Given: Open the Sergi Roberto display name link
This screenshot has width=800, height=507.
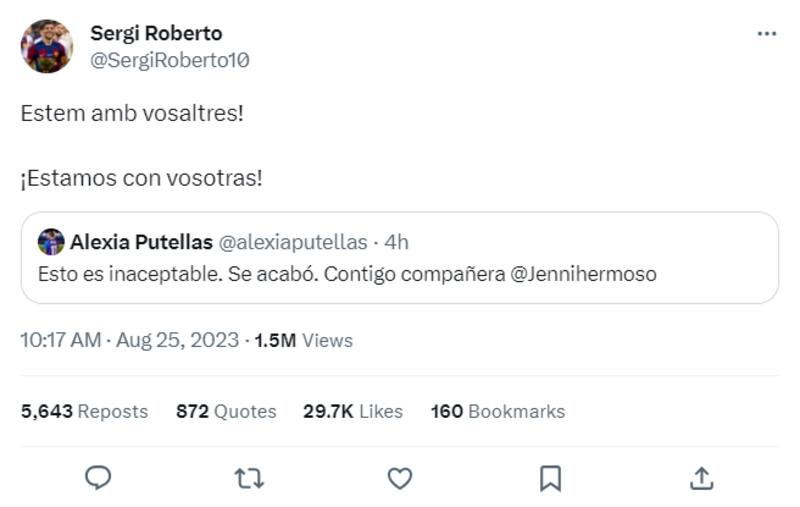Looking at the screenshot, I should [x=156, y=34].
